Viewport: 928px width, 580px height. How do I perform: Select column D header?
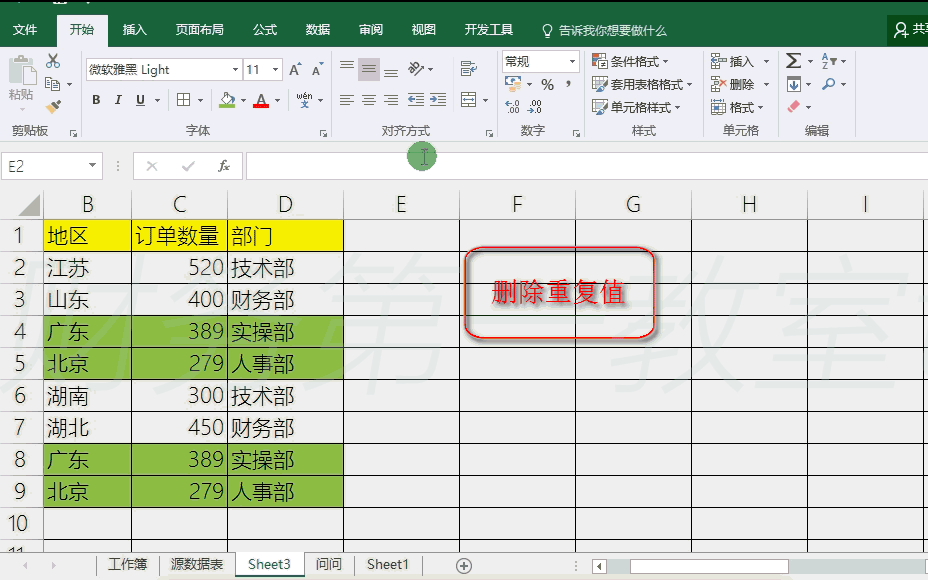click(285, 205)
